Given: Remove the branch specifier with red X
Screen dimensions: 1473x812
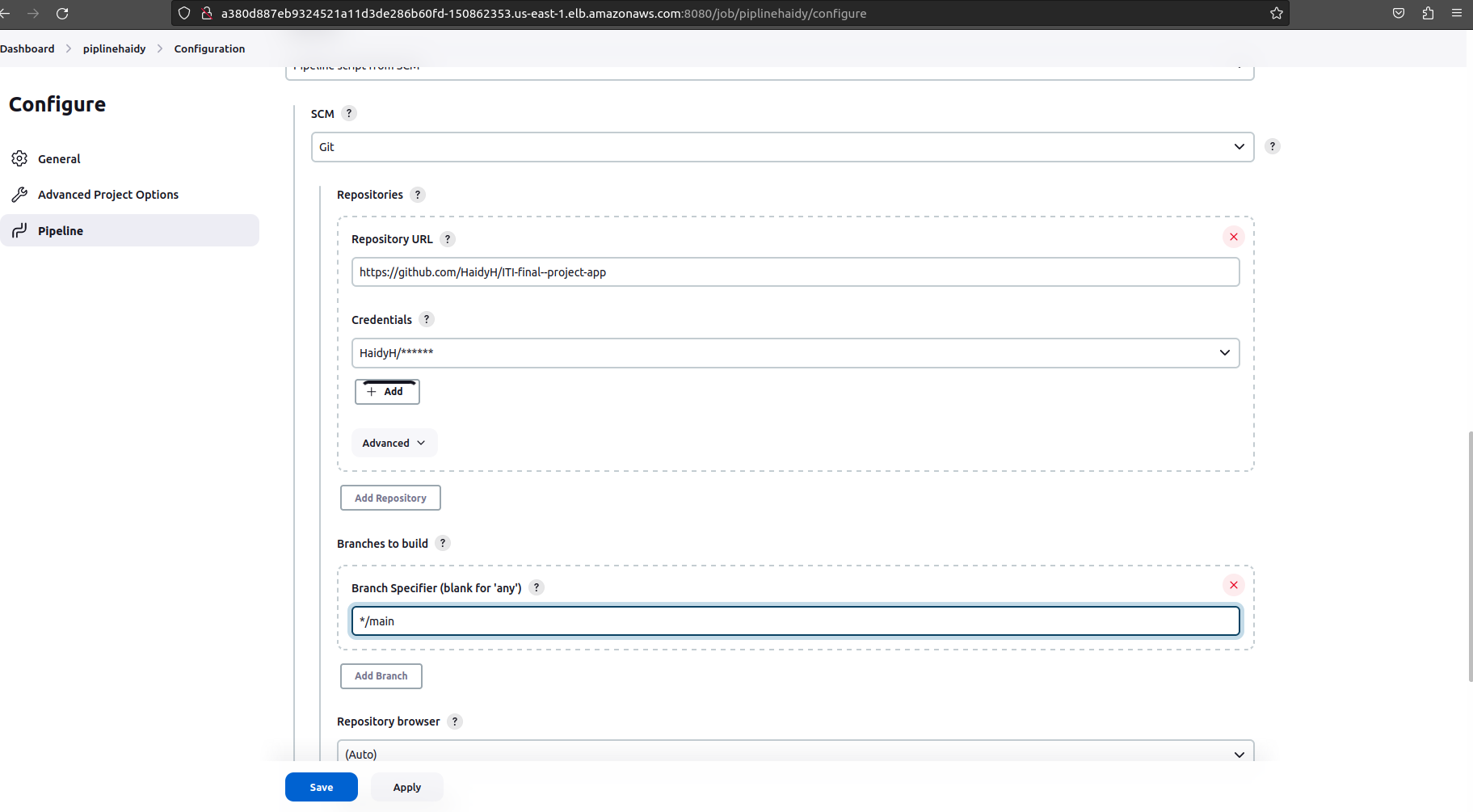Looking at the screenshot, I should tap(1234, 585).
